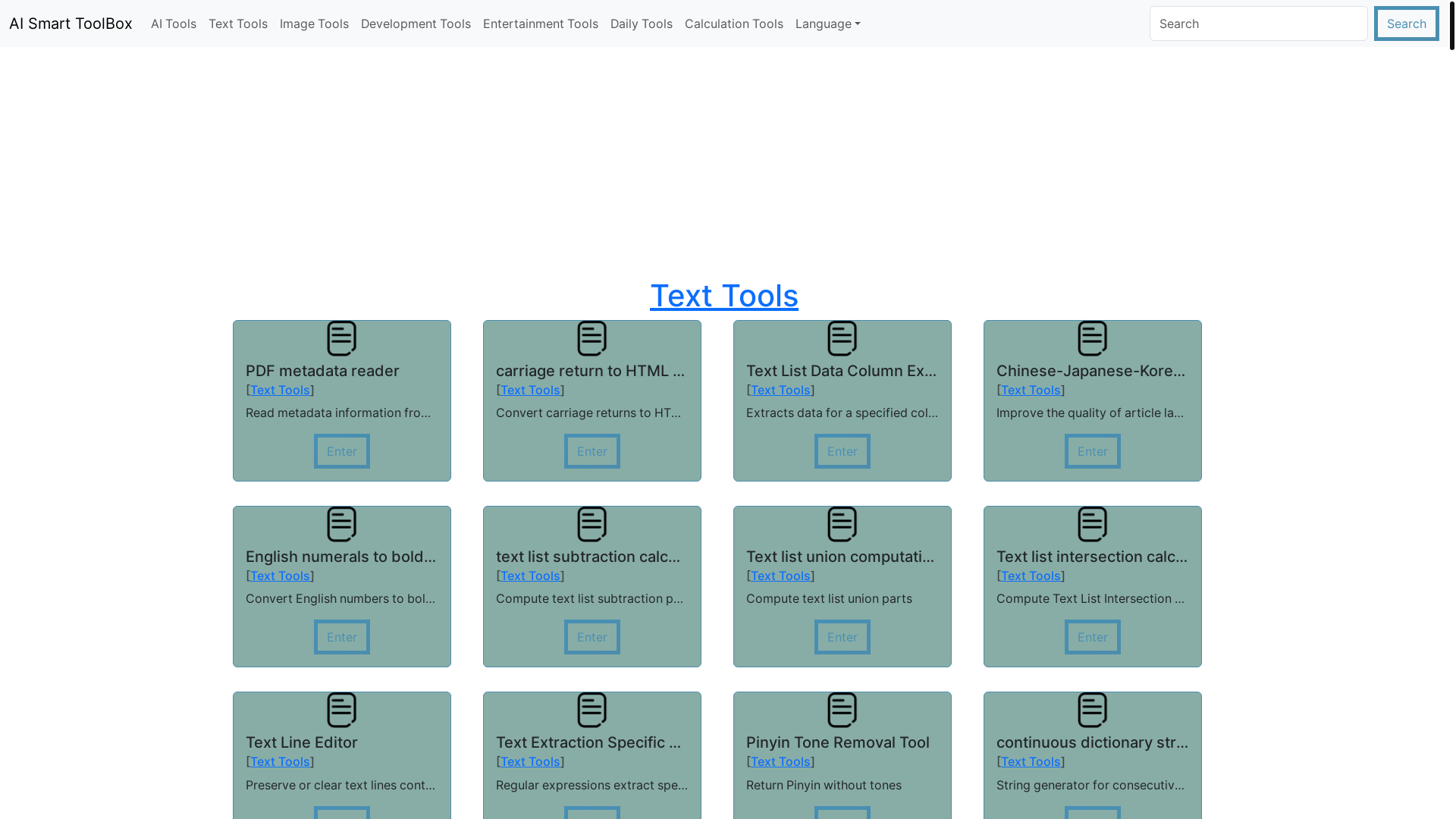
Task: Enter the carriage return to HTML tool
Action: [592, 451]
